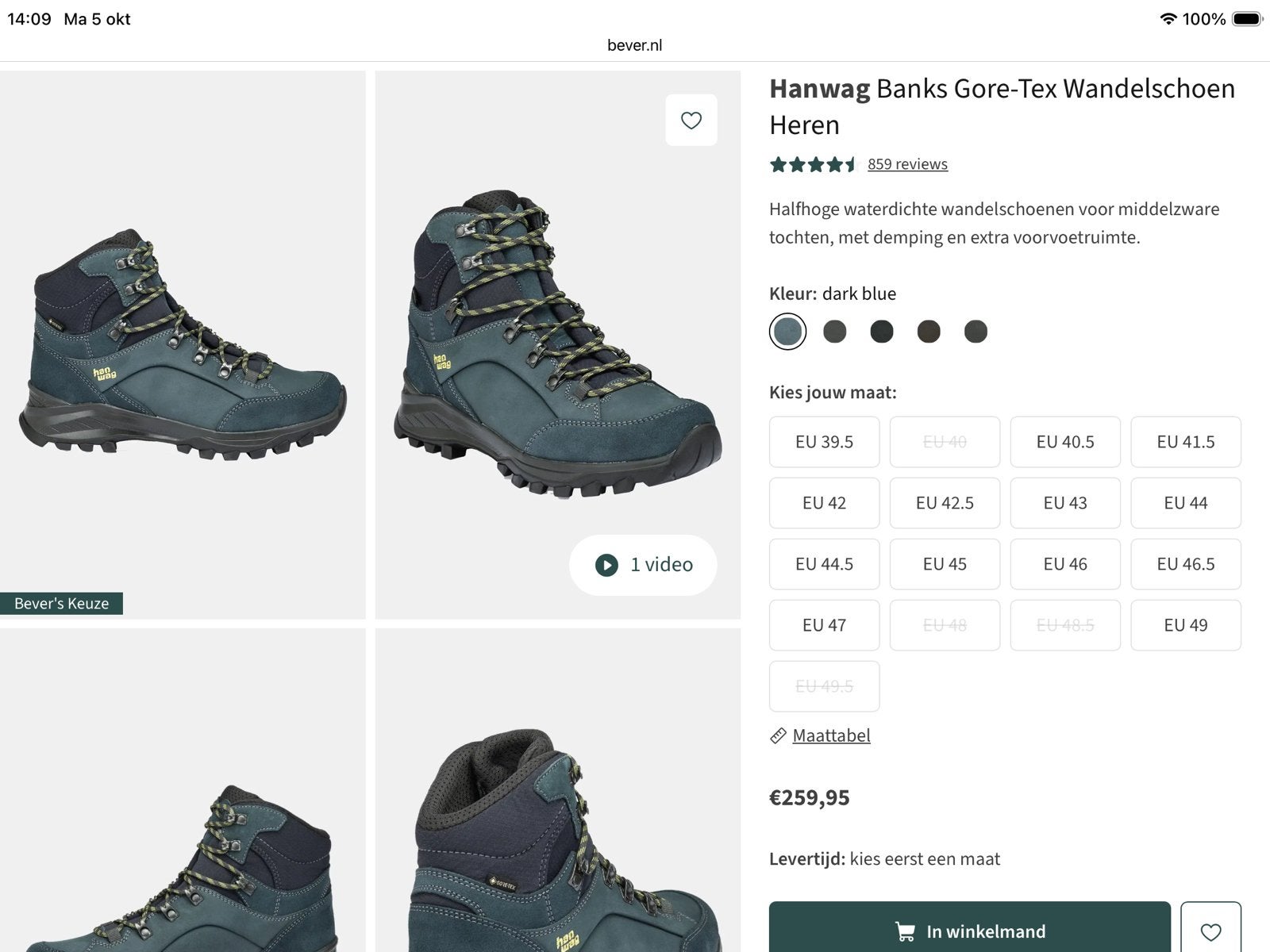Pick size EU 46.5
Viewport: 1270px width, 952px height.
[x=1186, y=564]
